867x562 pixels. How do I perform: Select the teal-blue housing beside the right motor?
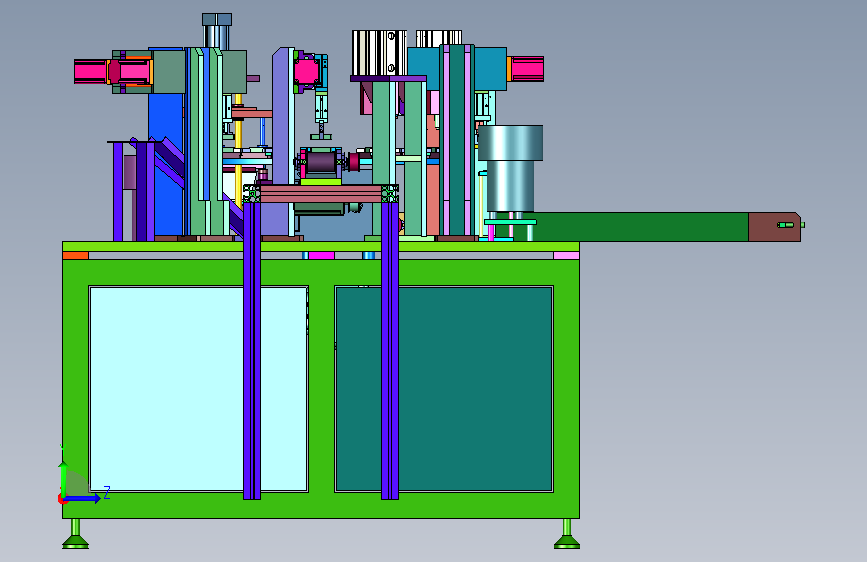point(490,69)
